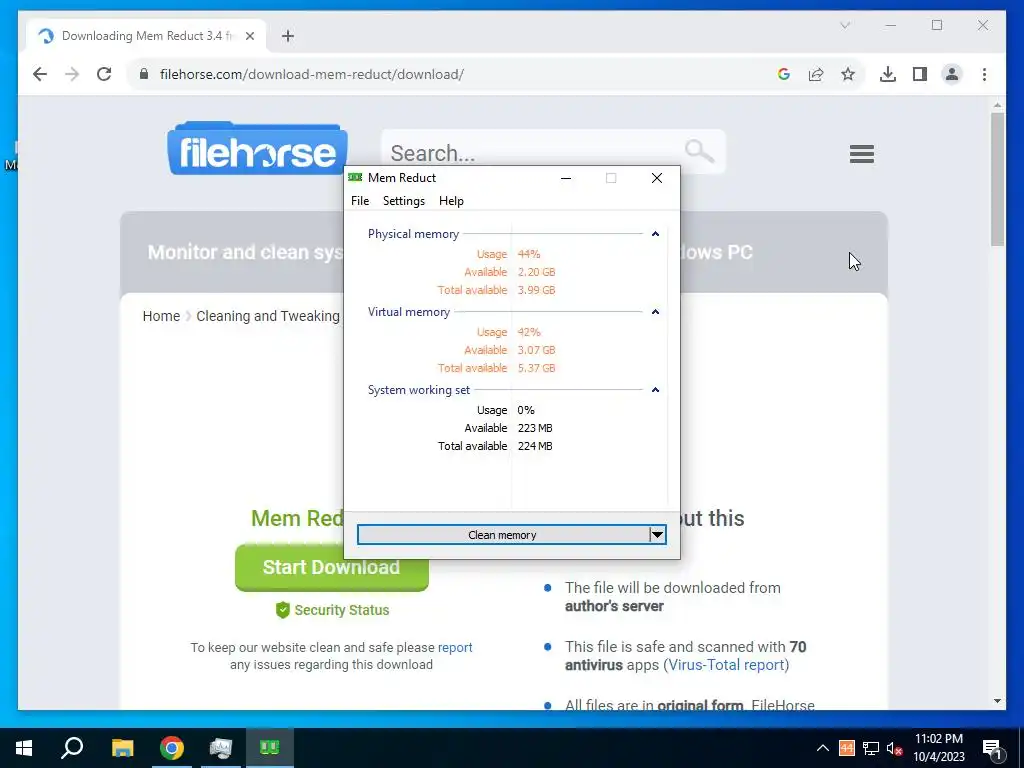Open the Chrome three-dot menu
1024x768 pixels.
[x=984, y=74]
